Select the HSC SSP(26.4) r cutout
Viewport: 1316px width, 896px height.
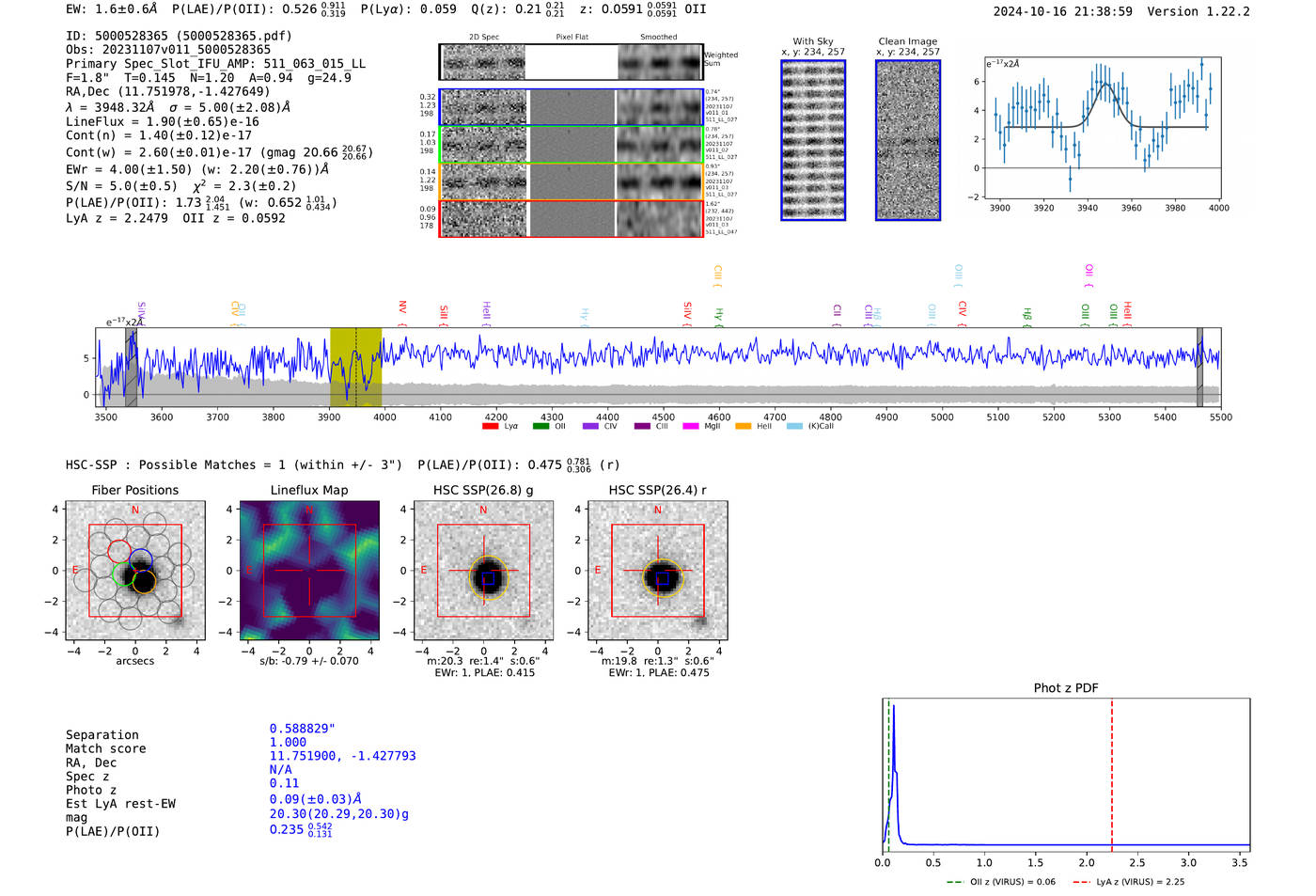pos(658,571)
